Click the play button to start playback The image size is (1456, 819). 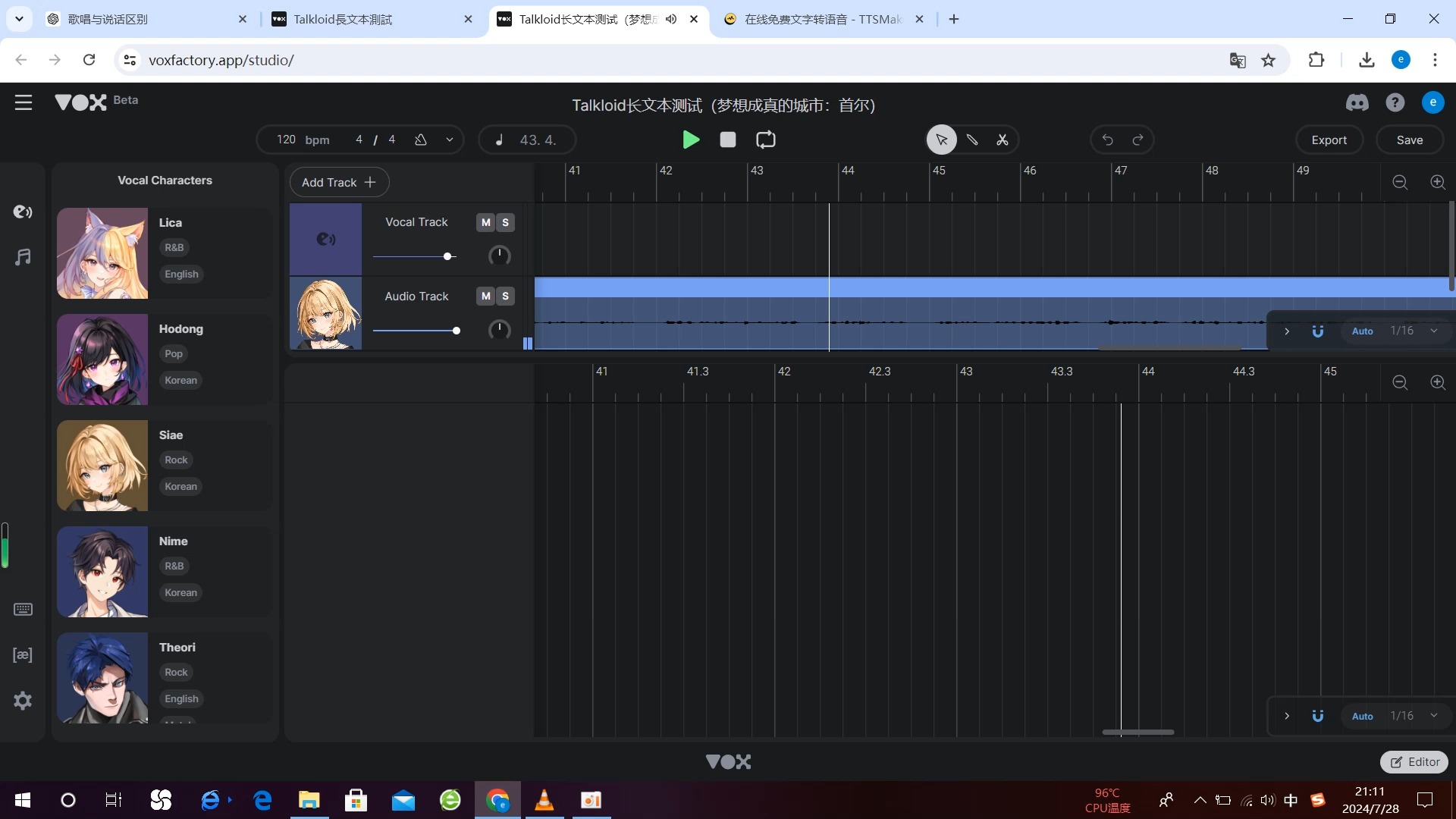pos(689,140)
